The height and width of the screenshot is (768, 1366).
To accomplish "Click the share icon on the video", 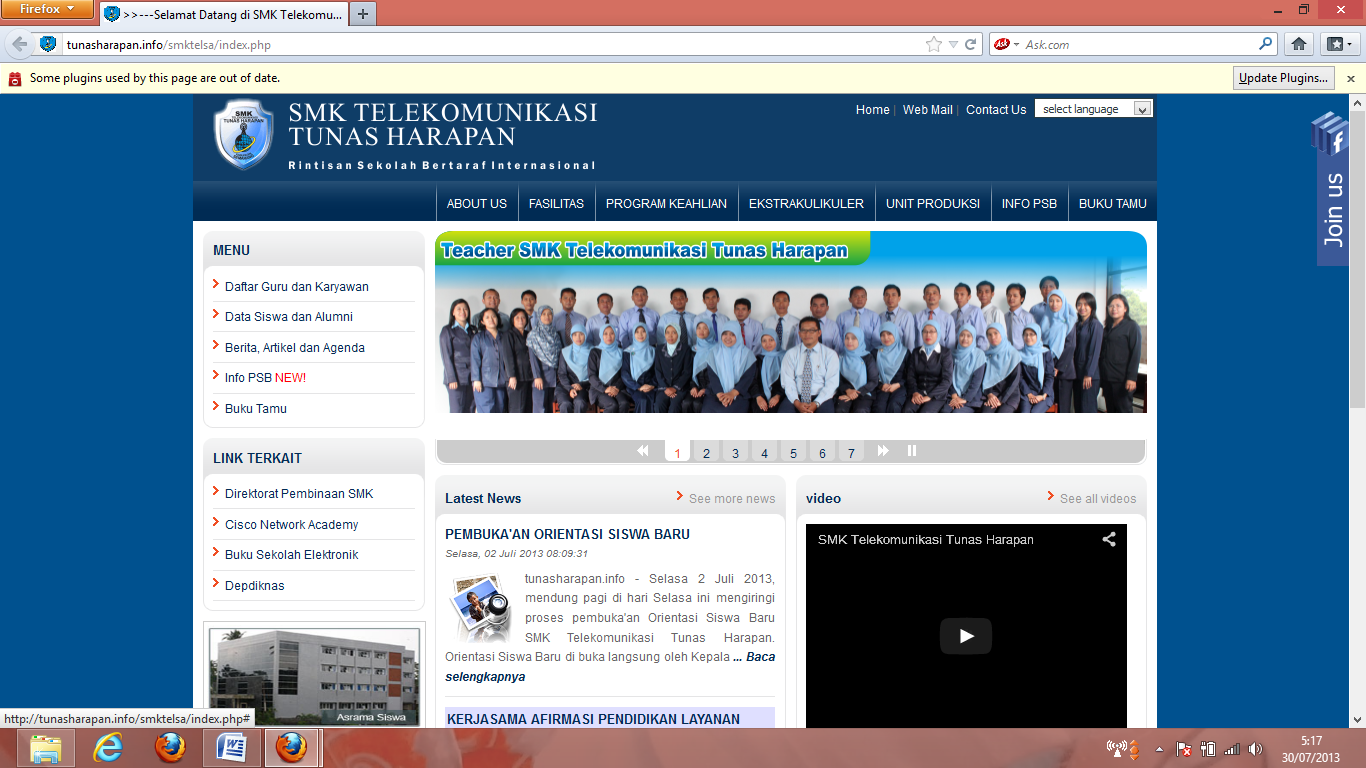I will (1108, 538).
